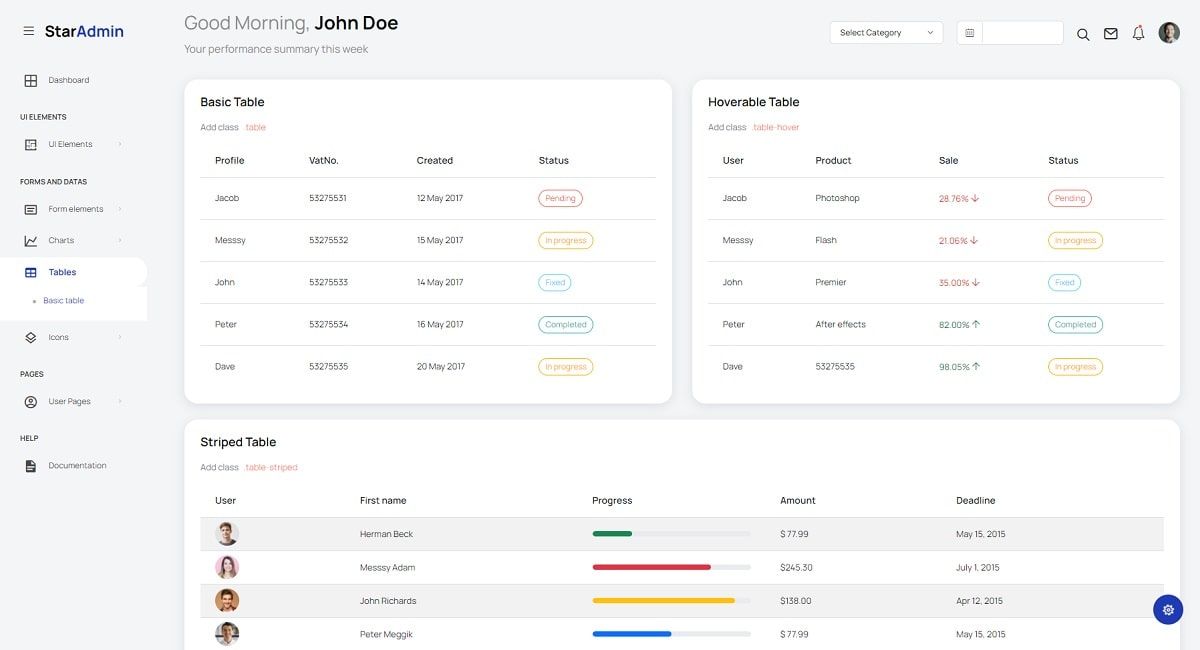
Task: Click the Dashboard grid icon
Action: 30,80
